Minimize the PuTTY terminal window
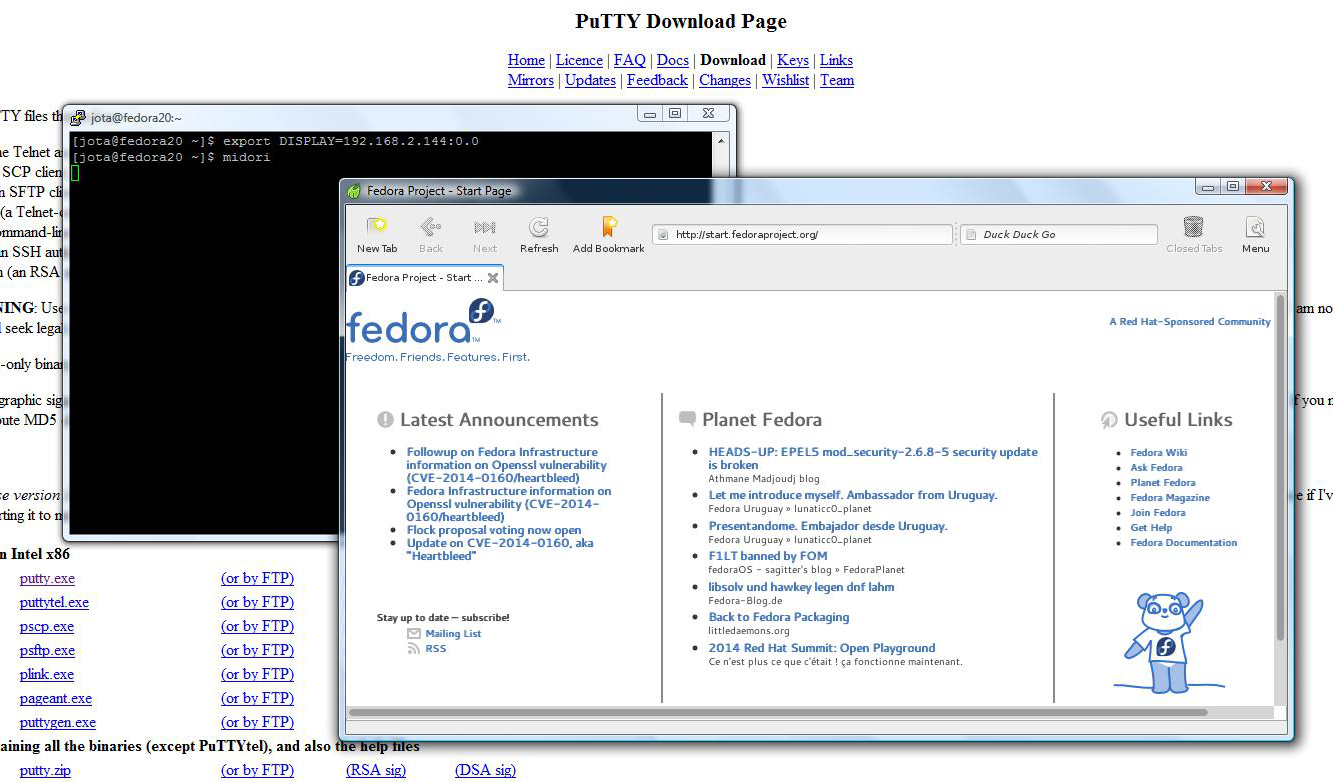Viewport: 1333px width, 782px height. (x=650, y=114)
